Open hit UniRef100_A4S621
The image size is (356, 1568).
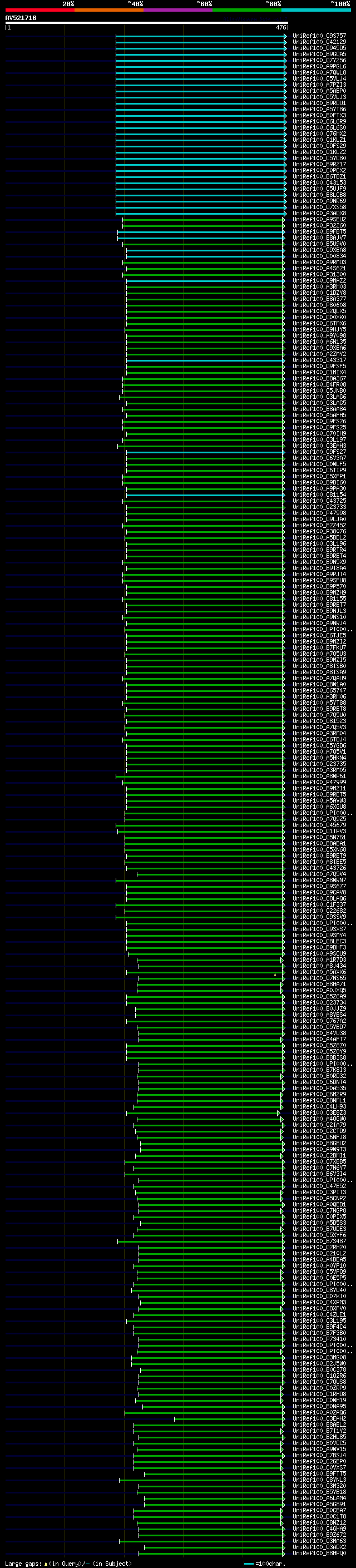(319, 269)
